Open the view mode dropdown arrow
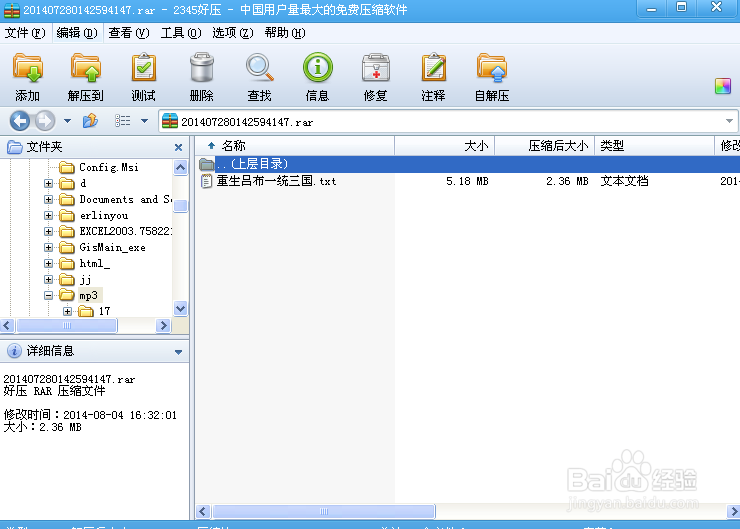 (x=144, y=121)
